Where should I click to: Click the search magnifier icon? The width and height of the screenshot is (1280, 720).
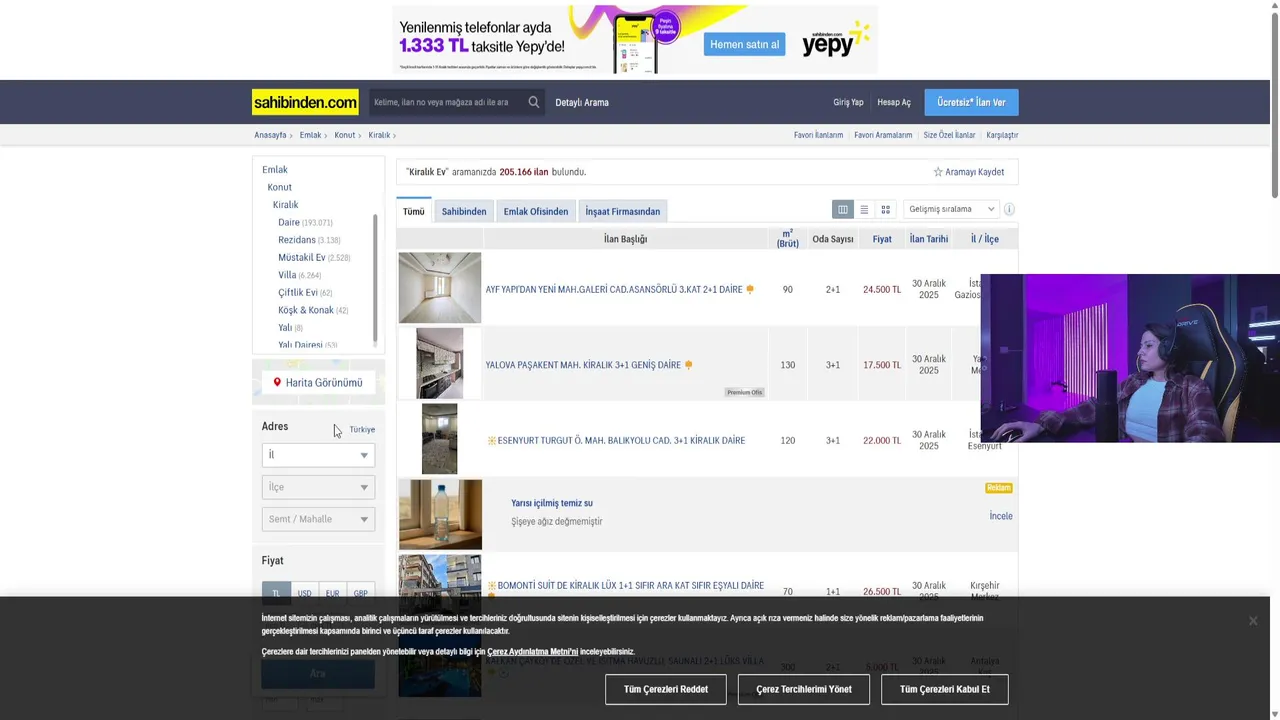pos(534,102)
